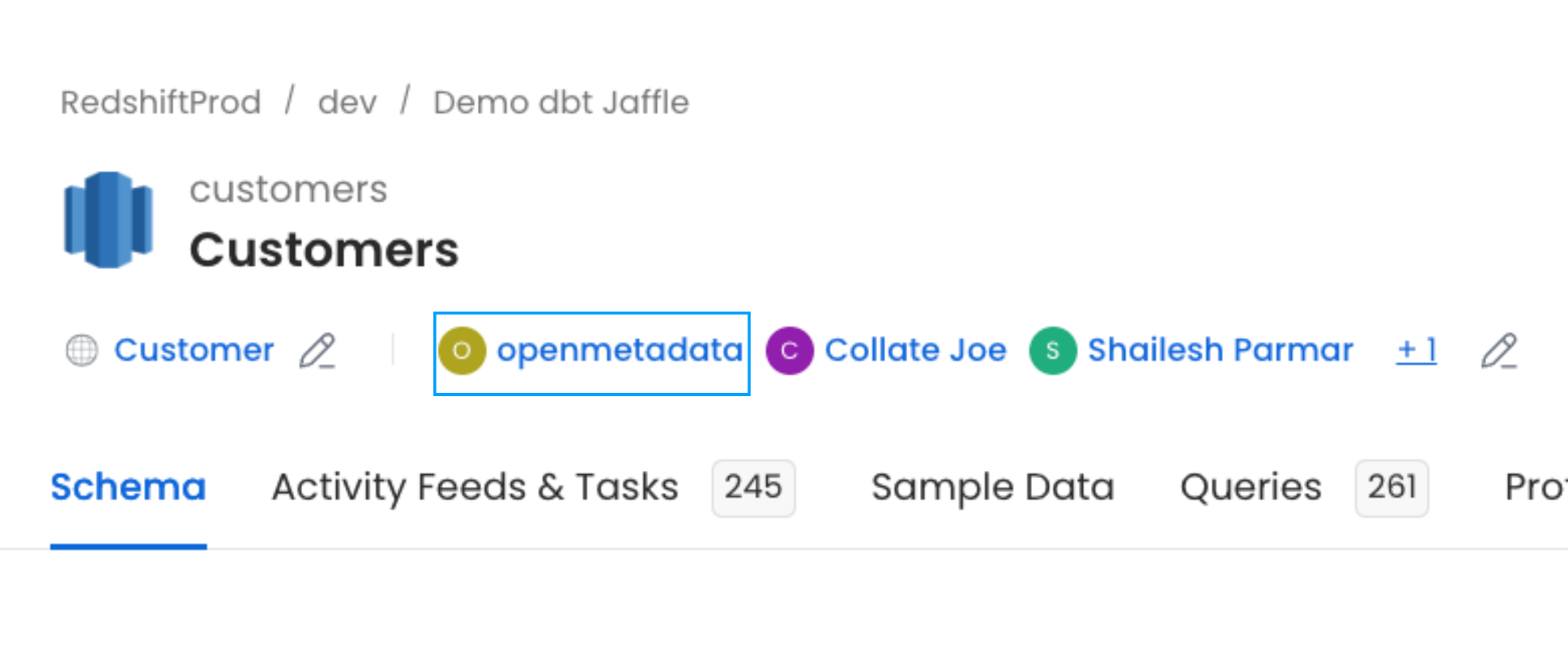
Task: Switch to the Sample Data tab
Action: [993, 487]
